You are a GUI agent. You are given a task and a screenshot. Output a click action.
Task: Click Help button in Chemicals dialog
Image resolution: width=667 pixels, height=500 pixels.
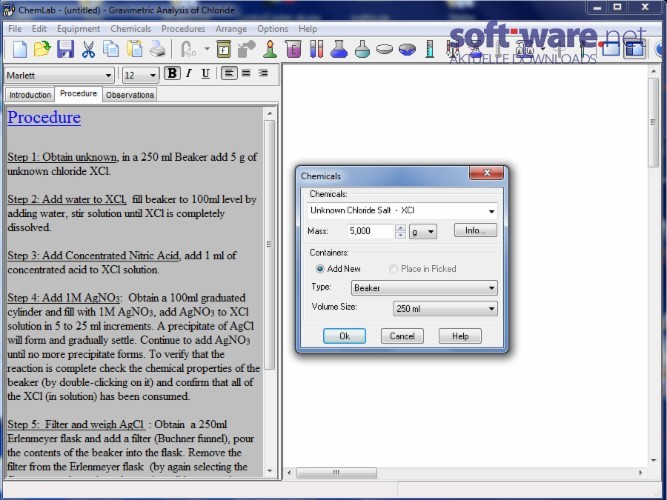coord(460,336)
